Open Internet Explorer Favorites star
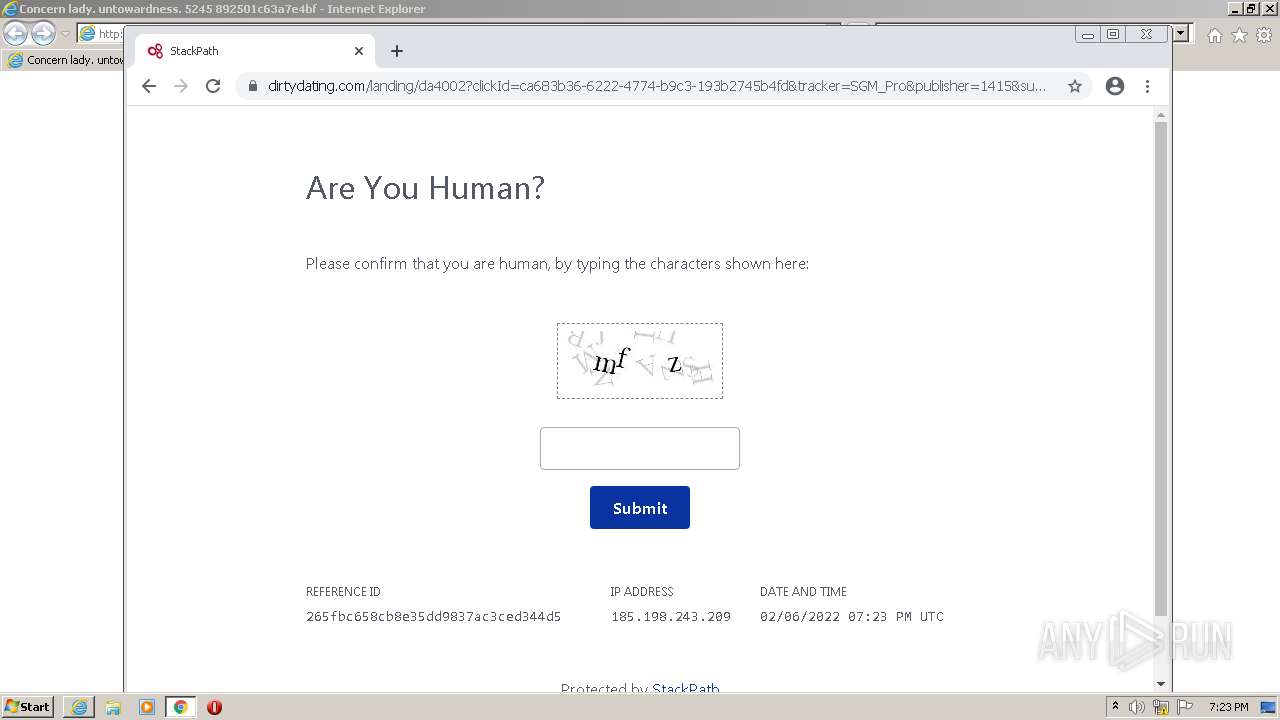Screen dimensions: 1280x720 pyautogui.click(x=1239, y=35)
